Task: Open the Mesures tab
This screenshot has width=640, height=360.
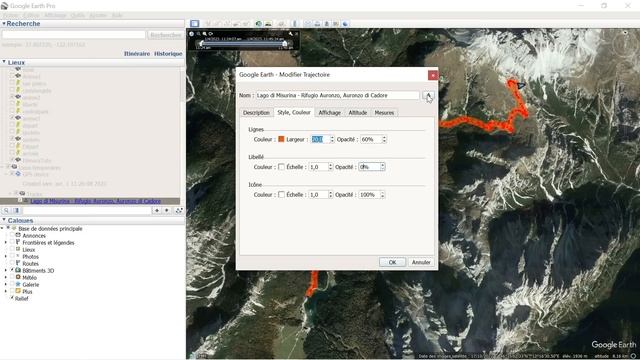Action: (x=384, y=113)
